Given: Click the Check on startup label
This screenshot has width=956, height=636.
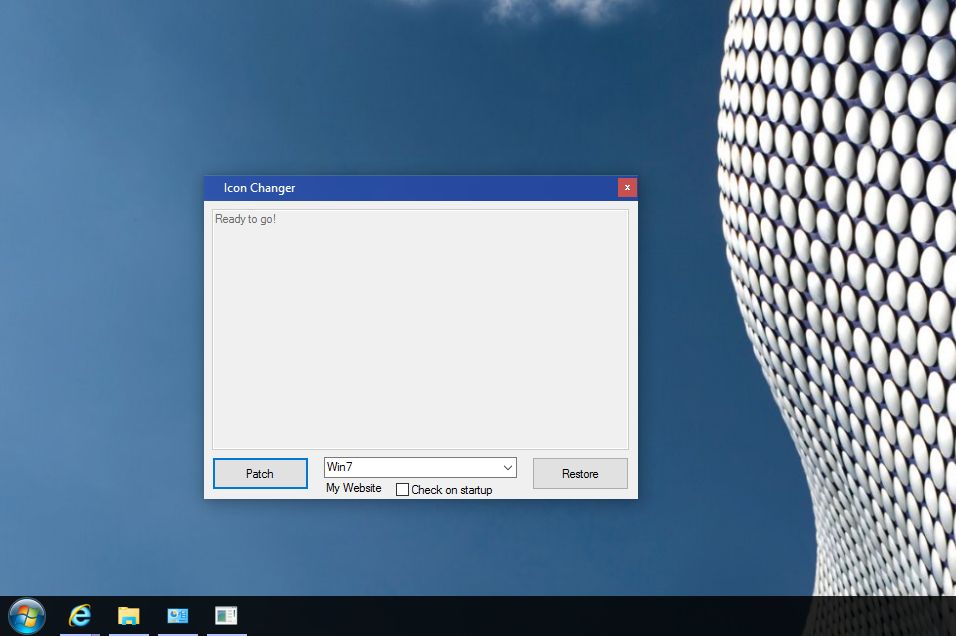Looking at the screenshot, I should click(x=449, y=490).
